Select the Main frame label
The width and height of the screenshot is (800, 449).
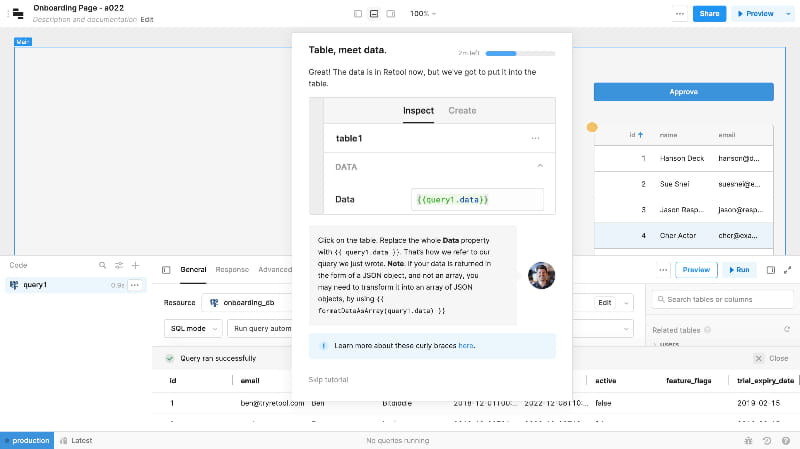pos(22,42)
